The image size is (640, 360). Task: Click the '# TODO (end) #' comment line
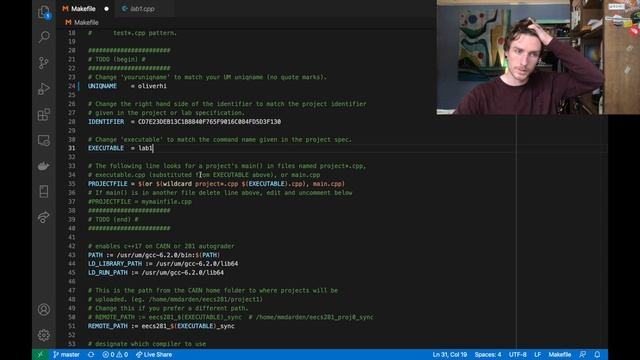[x=113, y=220]
